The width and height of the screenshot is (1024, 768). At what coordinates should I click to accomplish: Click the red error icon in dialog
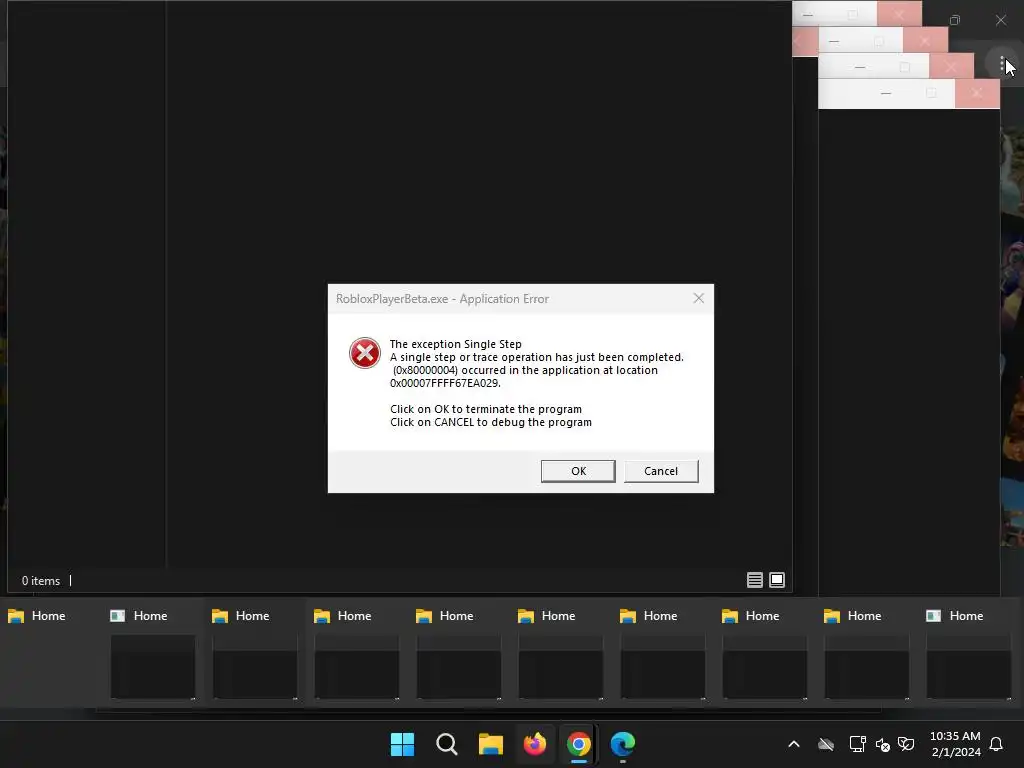pos(364,353)
